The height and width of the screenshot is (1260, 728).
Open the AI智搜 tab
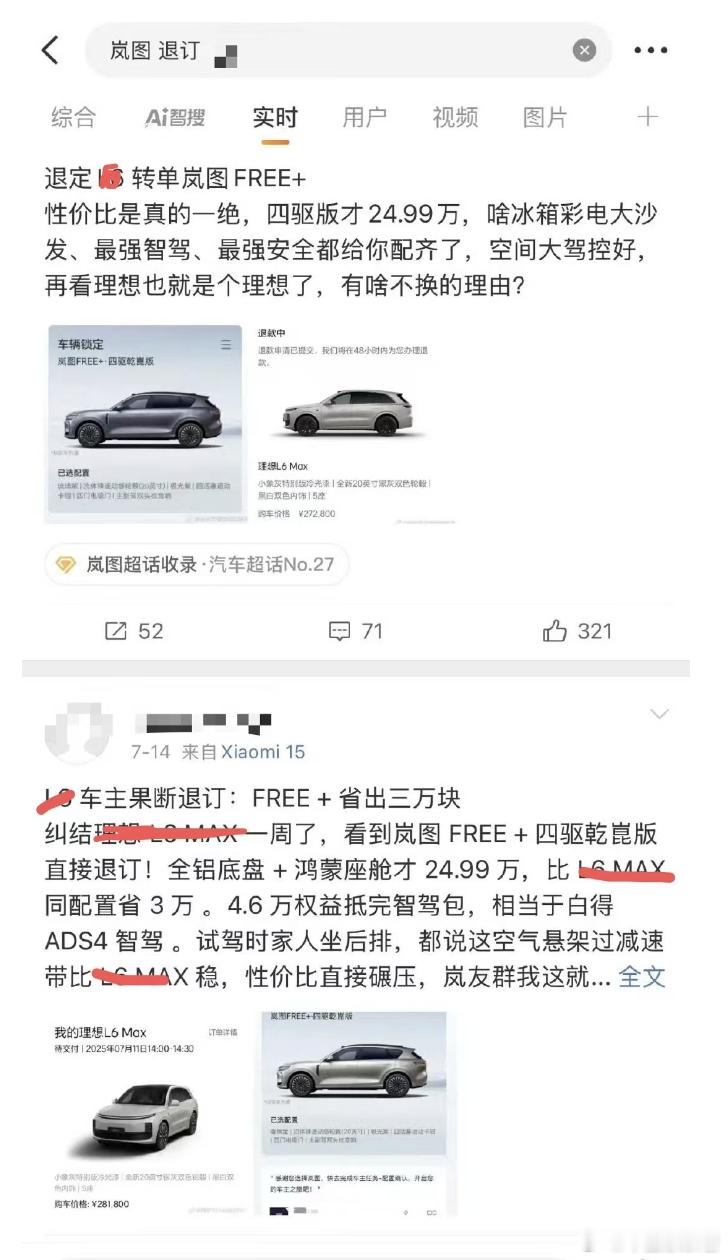(x=175, y=118)
